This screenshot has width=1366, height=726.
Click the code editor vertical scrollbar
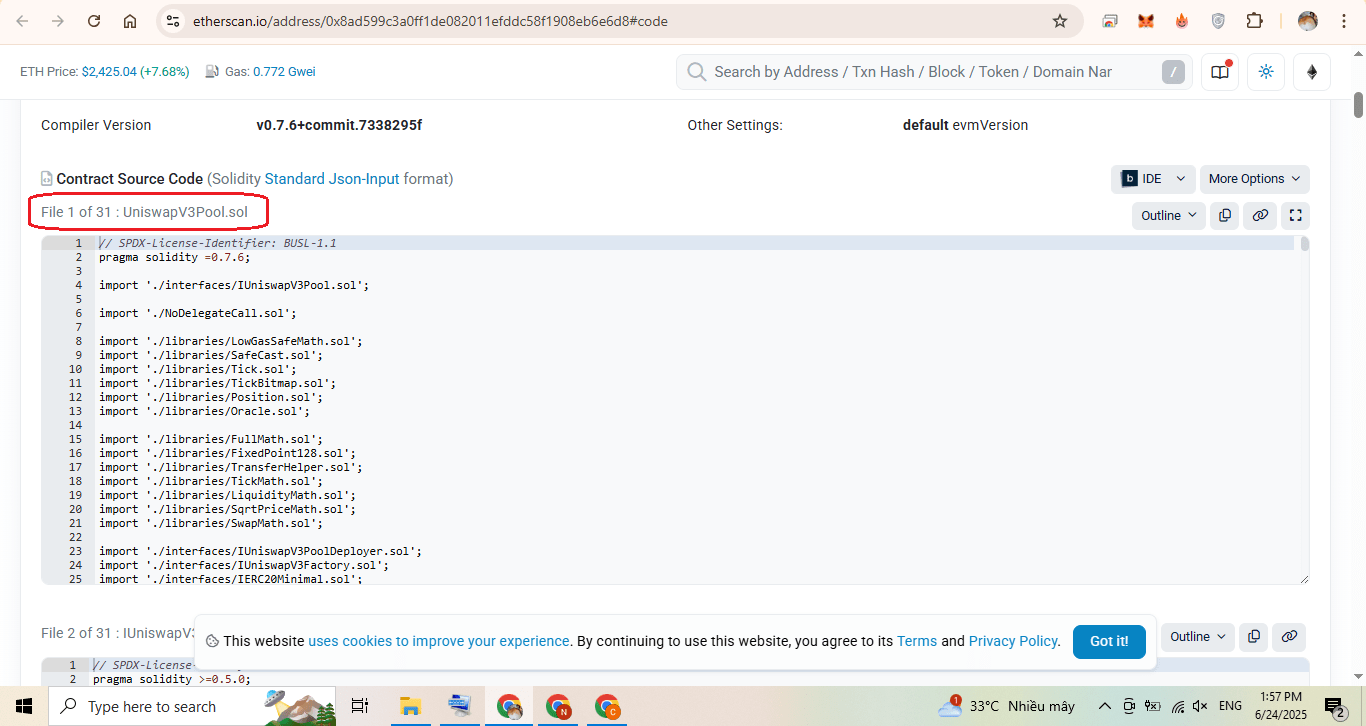(1304, 244)
